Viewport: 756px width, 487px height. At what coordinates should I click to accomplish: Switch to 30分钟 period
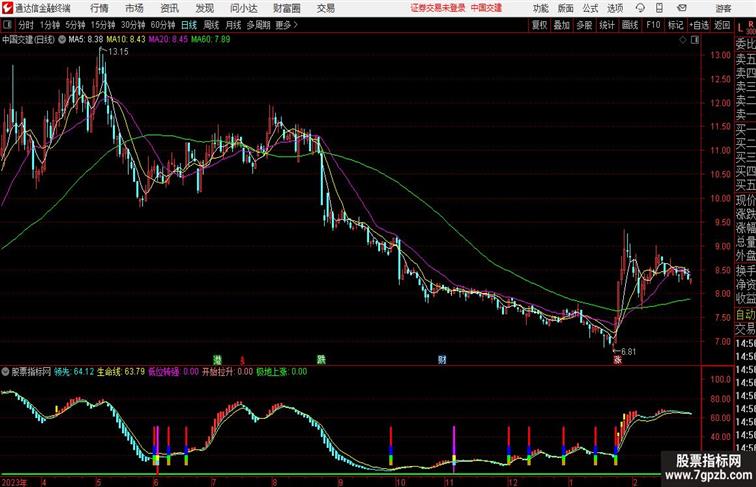(133, 25)
